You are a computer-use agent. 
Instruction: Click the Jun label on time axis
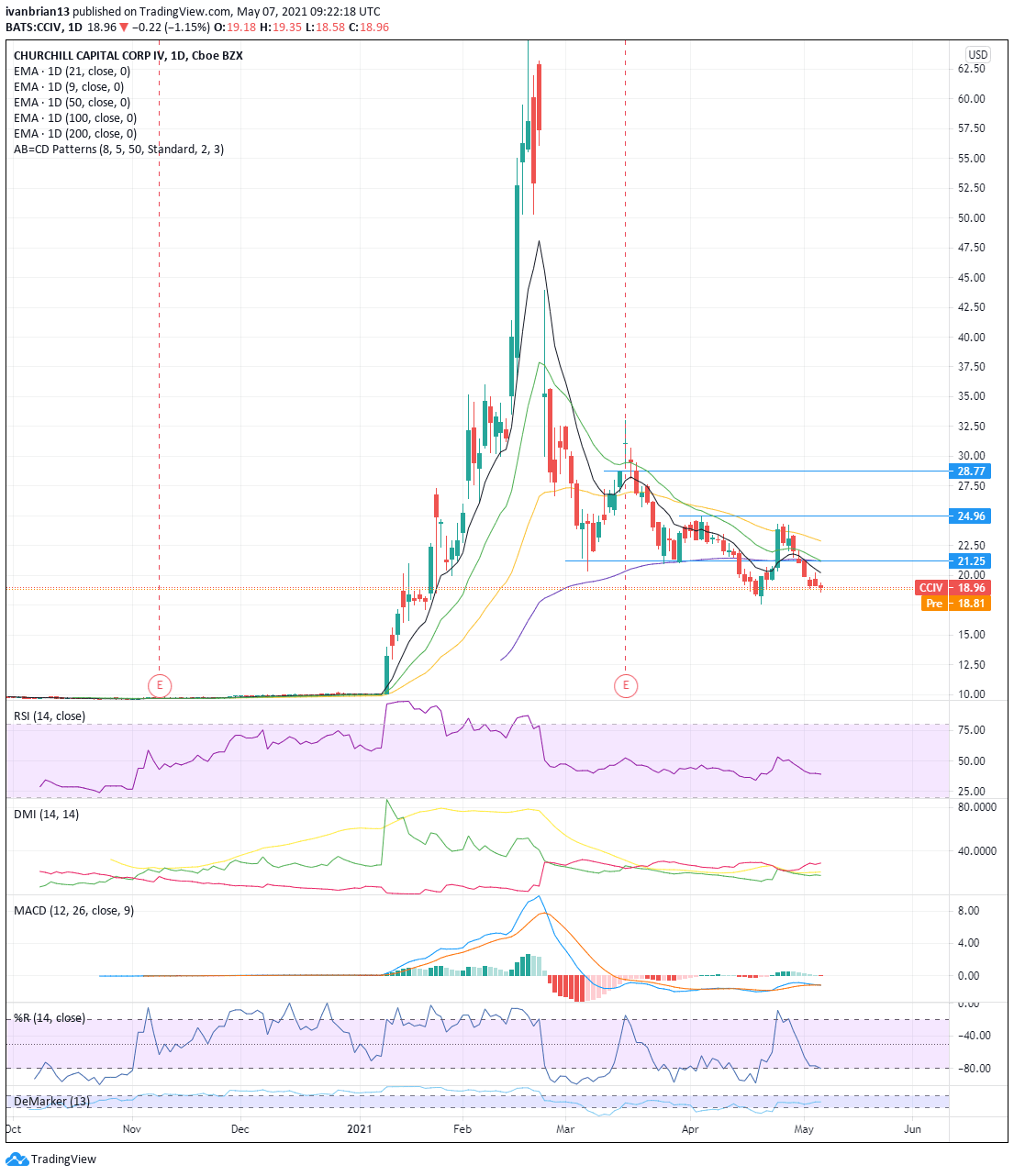(x=912, y=1129)
